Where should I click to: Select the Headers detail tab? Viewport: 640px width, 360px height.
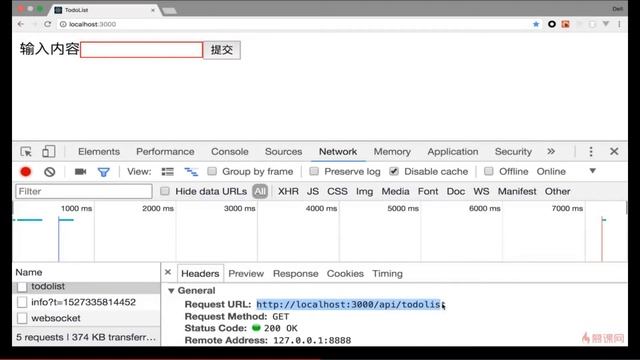pyautogui.click(x=200, y=273)
